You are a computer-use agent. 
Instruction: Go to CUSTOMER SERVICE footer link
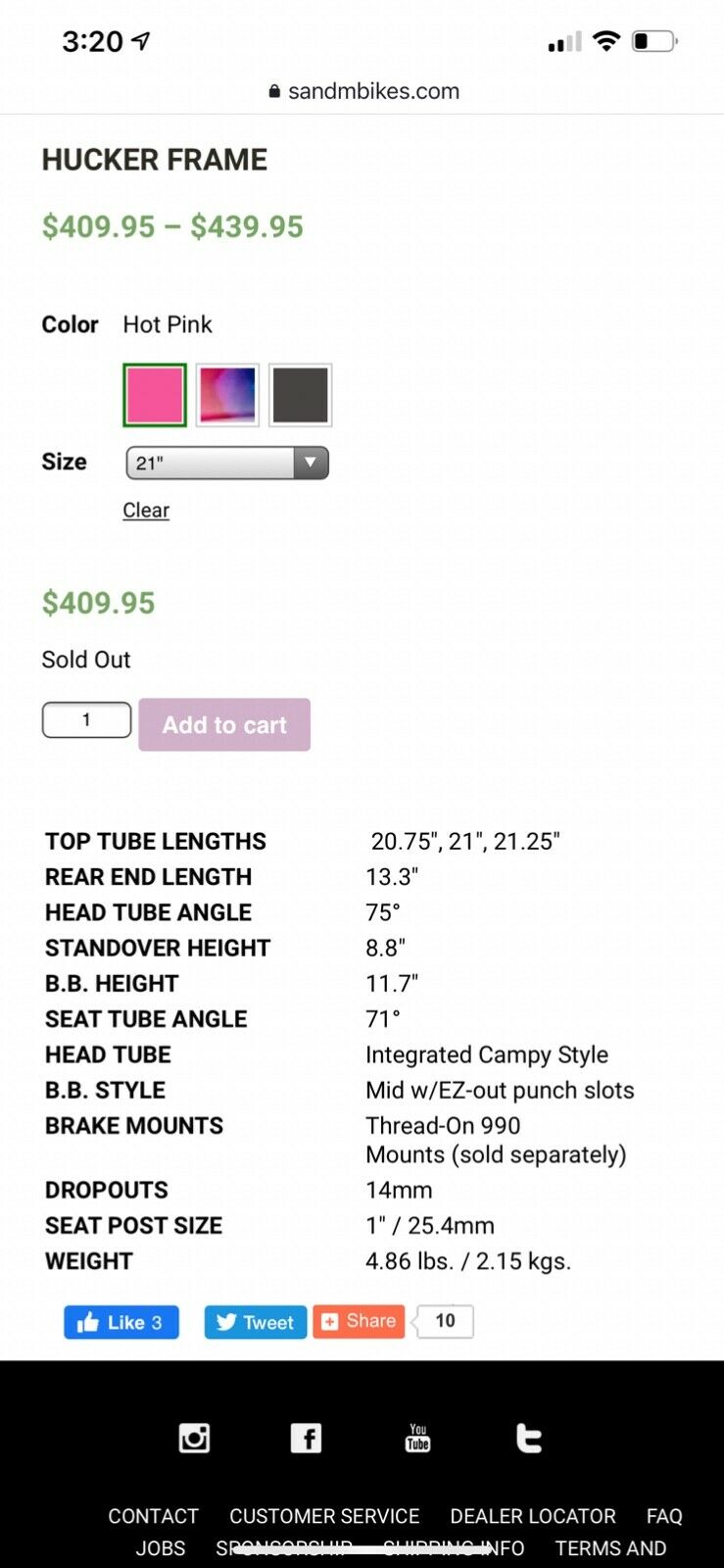[324, 1516]
